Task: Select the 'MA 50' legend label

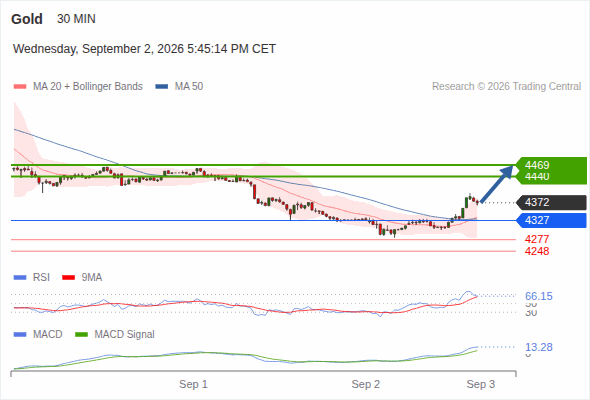Action: tap(189, 87)
